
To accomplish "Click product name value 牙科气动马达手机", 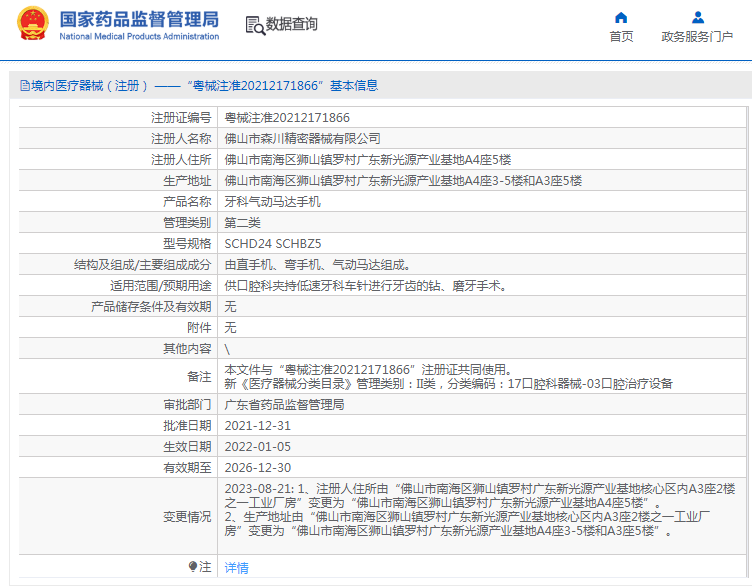I will [x=272, y=201].
